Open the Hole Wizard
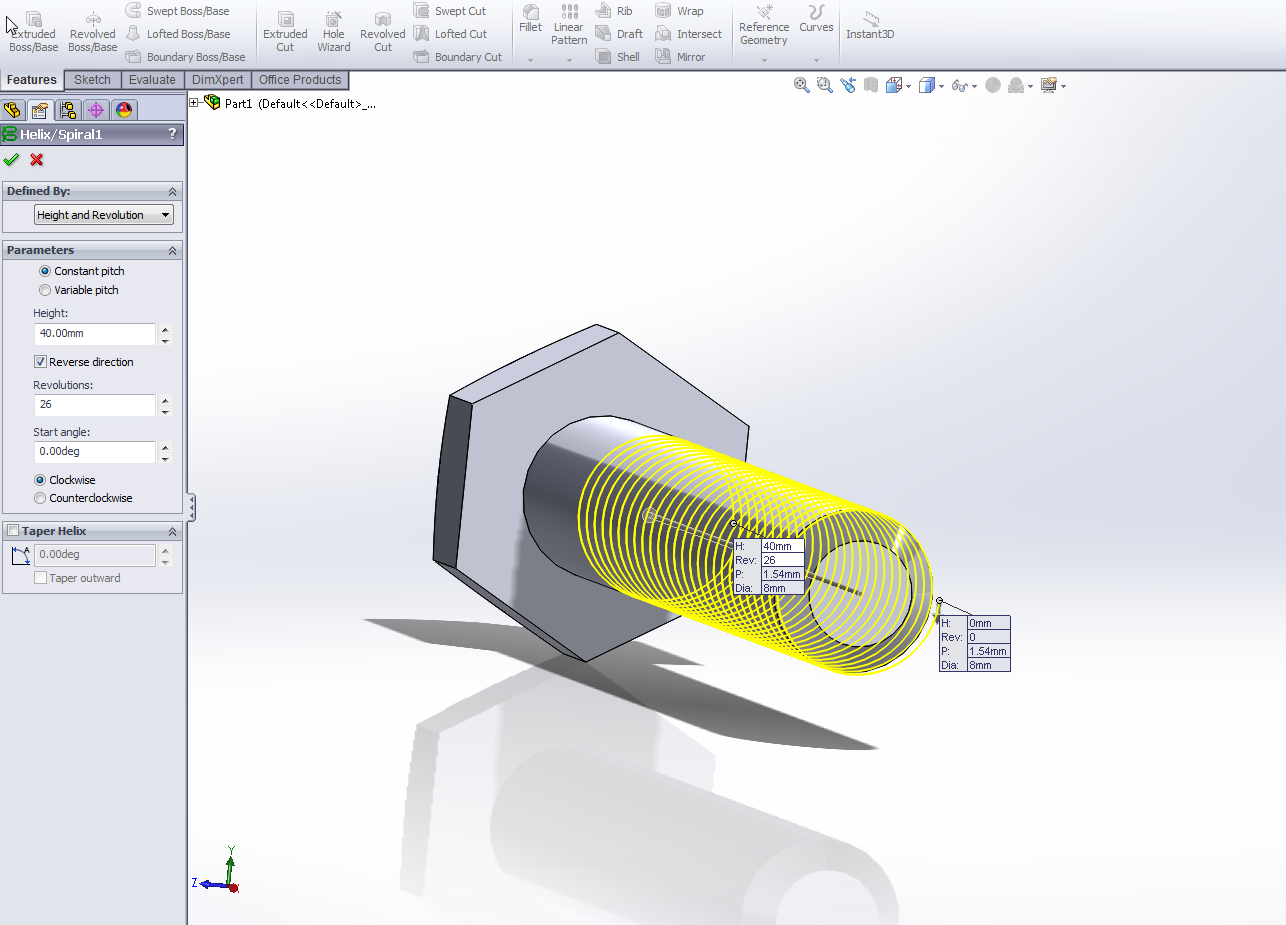The width and height of the screenshot is (1286, 925). click(333, 30)
